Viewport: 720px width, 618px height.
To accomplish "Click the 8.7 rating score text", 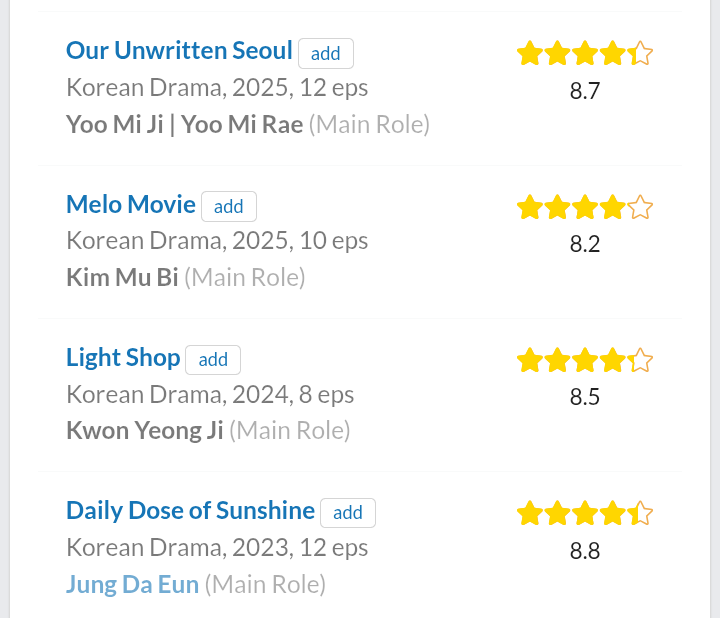I will [585, 91].
